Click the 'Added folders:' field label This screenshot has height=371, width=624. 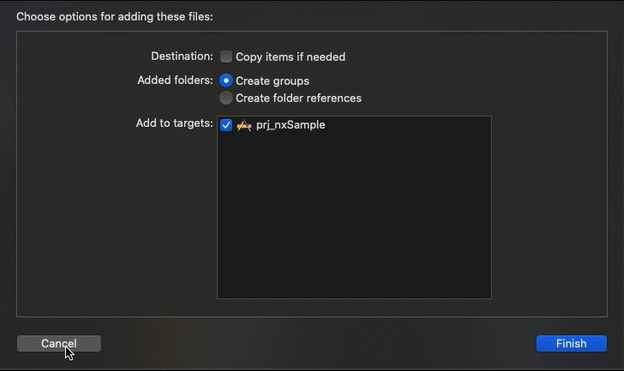(x=175, y=80)
